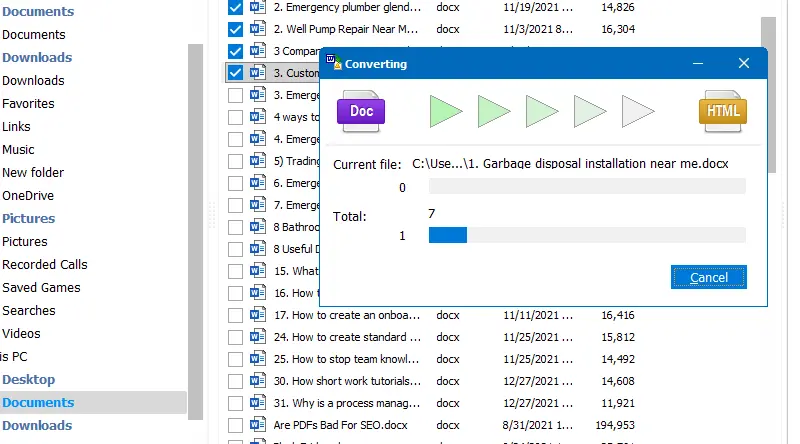This screenshot has width=800, height=444.
Task: Cancel the file conversion
Action: coord(708,277)
